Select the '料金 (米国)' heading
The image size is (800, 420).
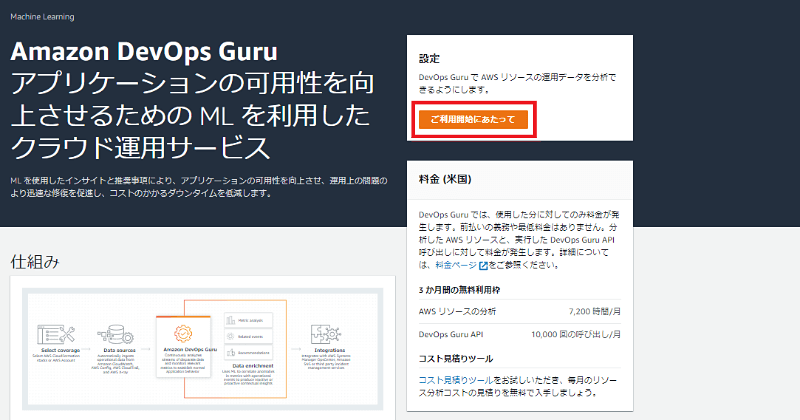pos(445,179)
